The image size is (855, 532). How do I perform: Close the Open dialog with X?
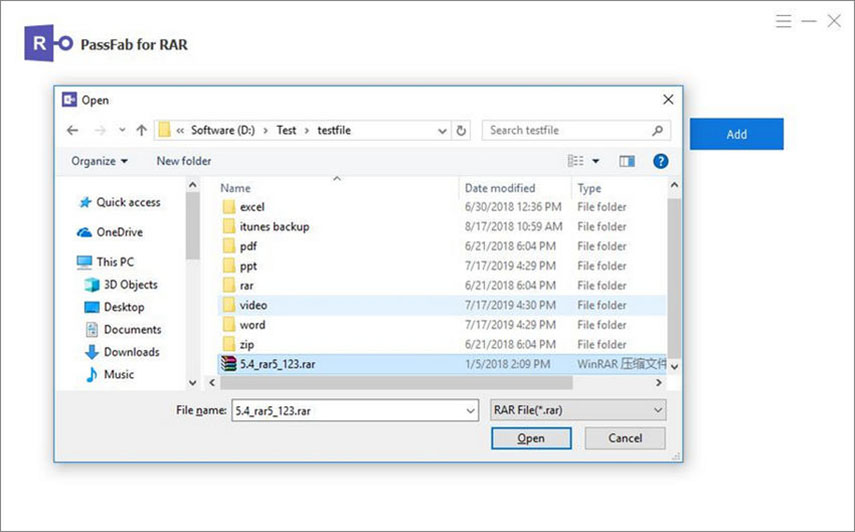[x=668, y=99]
